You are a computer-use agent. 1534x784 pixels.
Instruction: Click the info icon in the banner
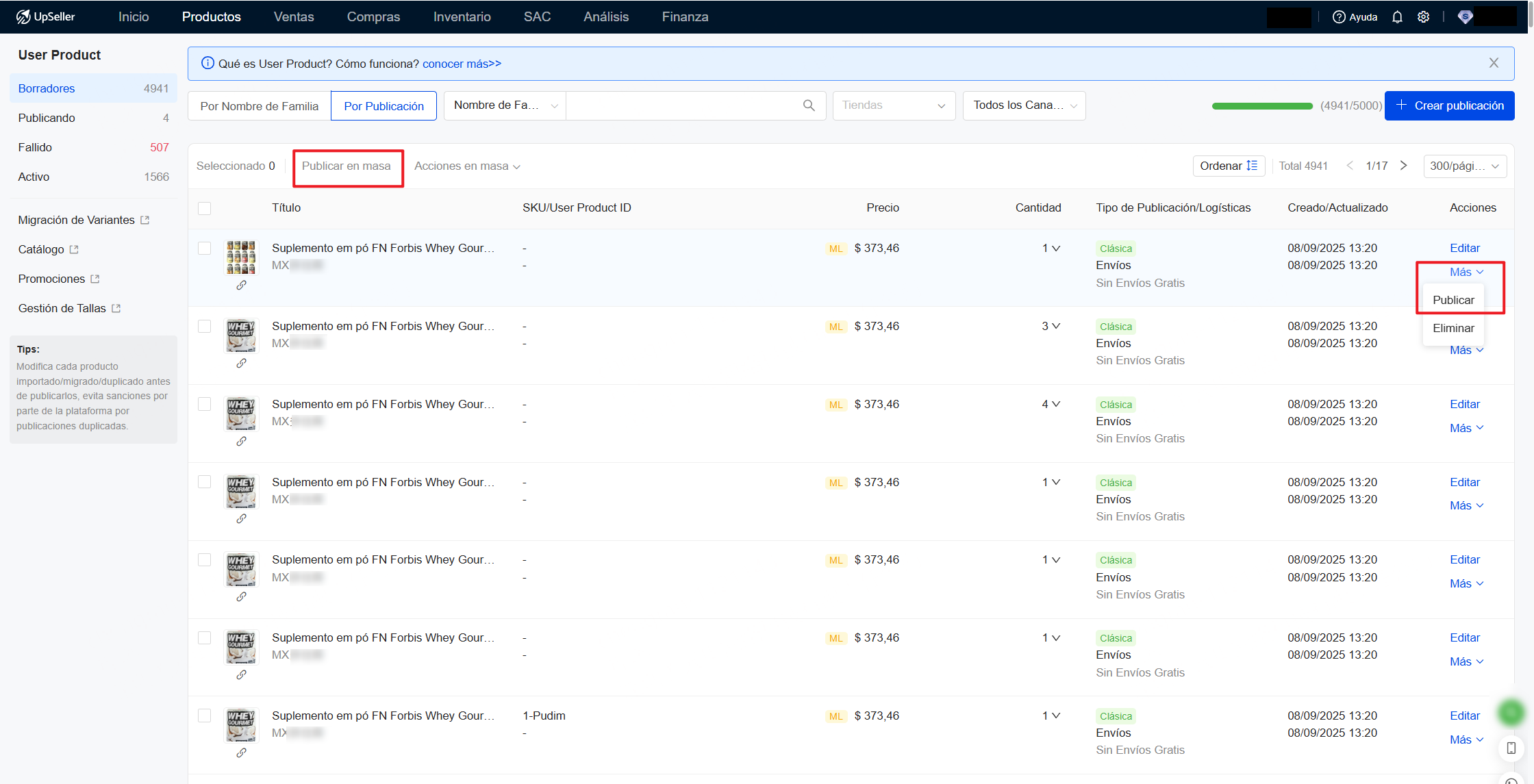coord(208,63)
